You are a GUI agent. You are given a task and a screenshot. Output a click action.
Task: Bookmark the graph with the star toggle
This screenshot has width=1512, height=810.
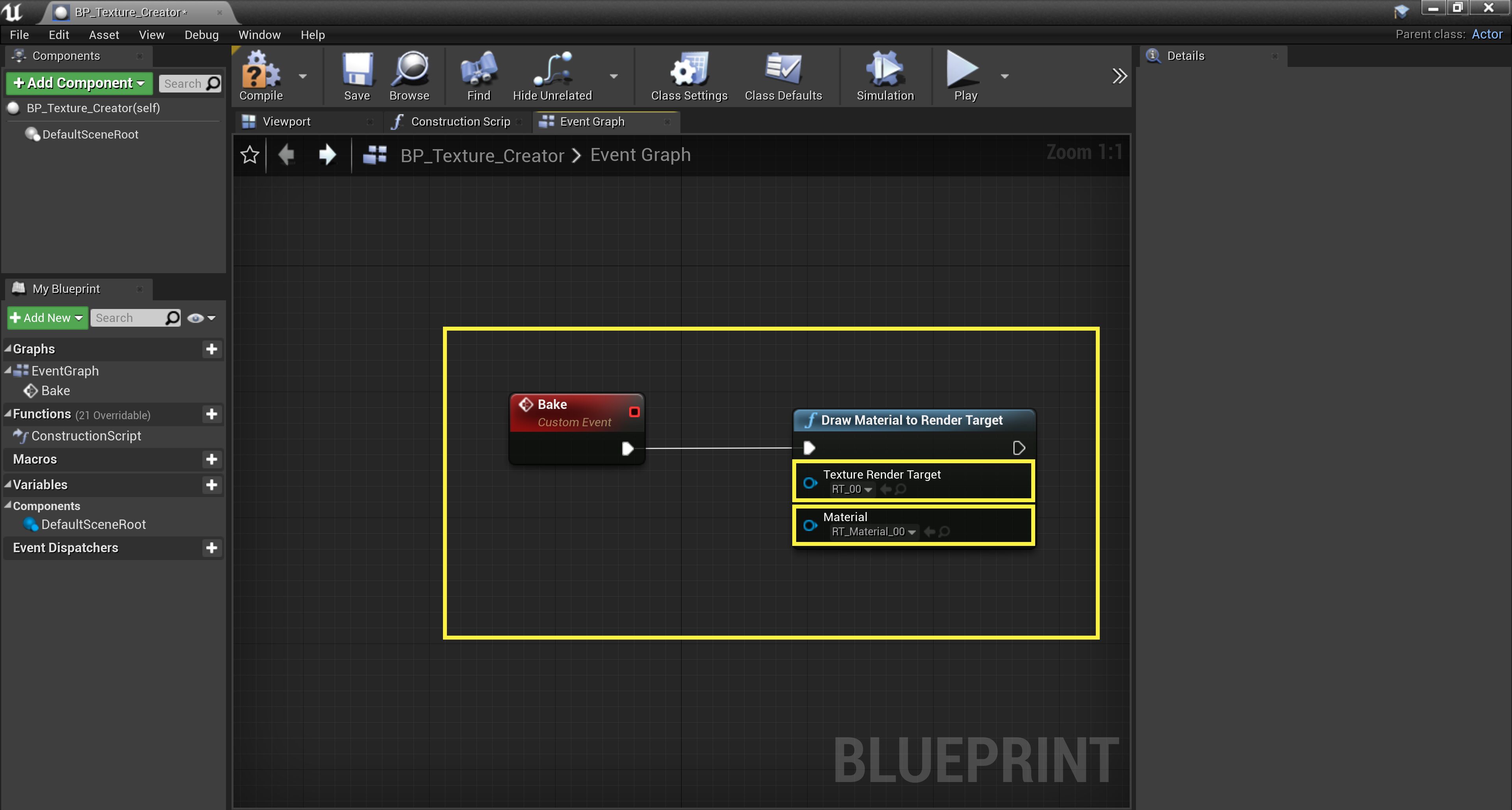[x=249, y=155]
